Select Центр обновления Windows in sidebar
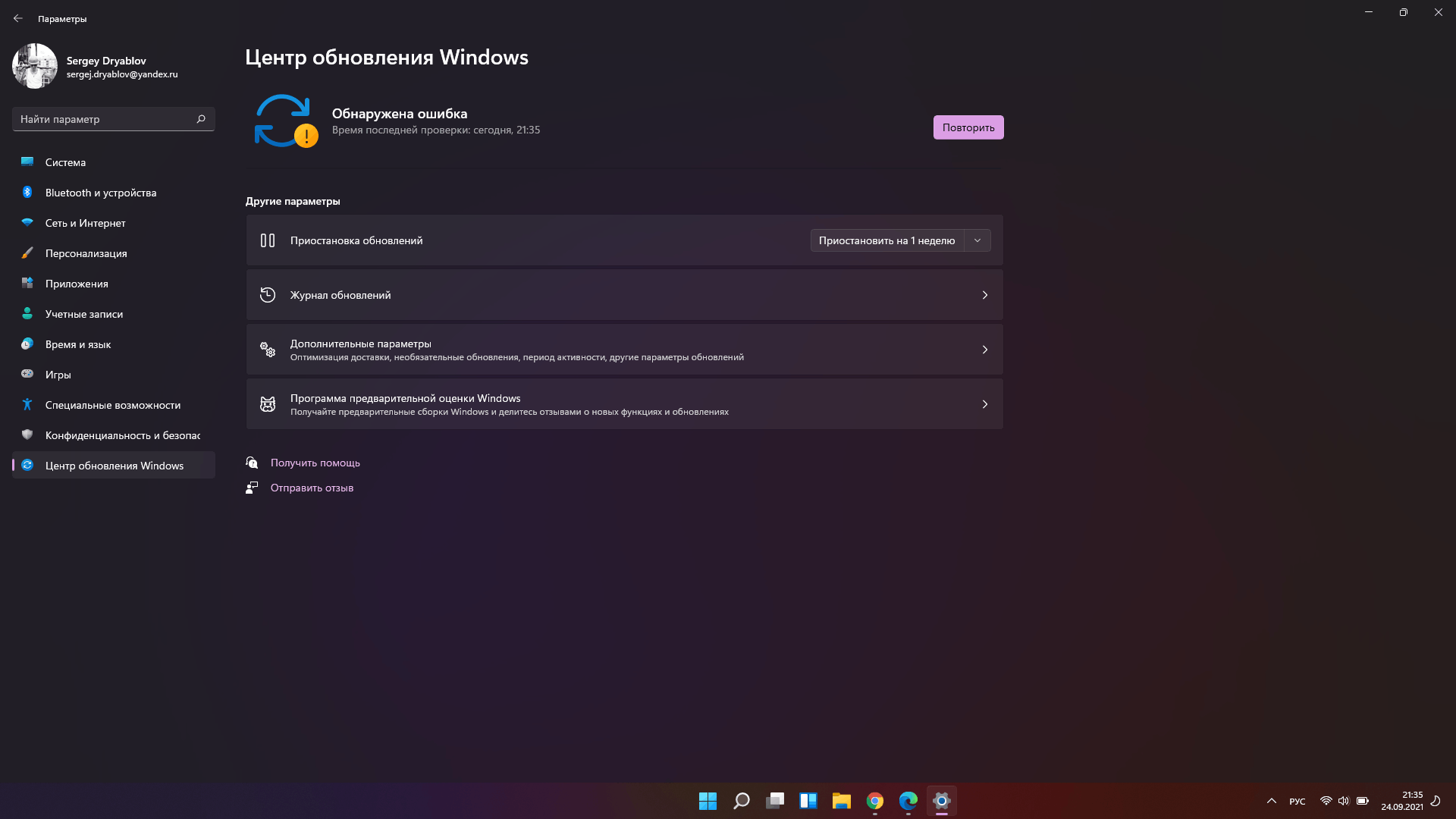Image resolution: width=1456 pixels, height=819 pixels. click(x=114, y=466)
